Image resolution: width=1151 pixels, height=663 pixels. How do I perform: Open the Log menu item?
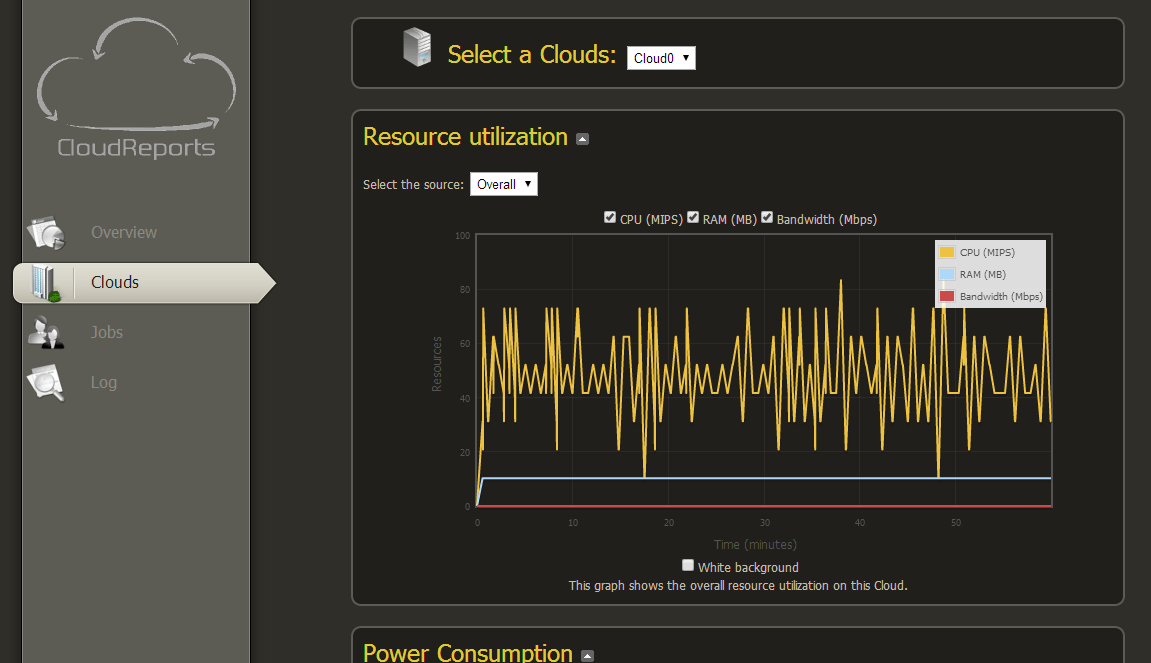pyautogui.click(x=104, y=383)
